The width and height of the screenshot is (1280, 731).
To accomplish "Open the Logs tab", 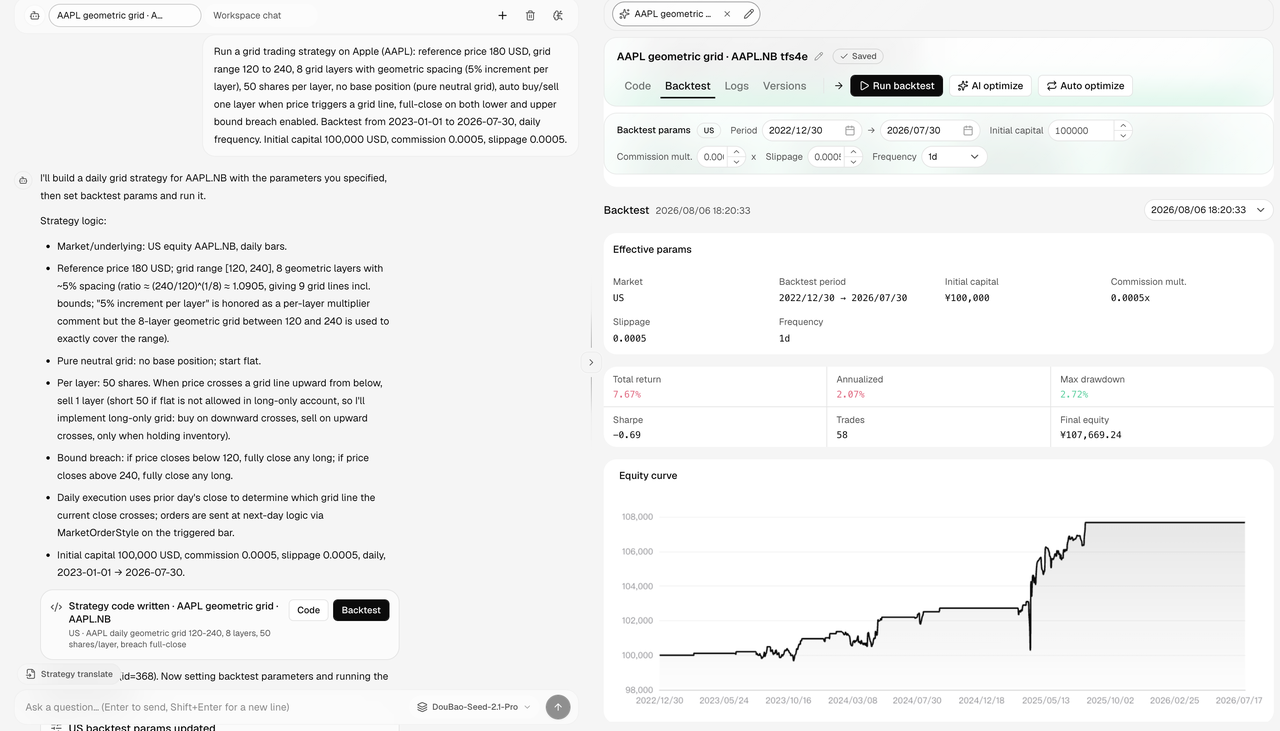I will tap(737, 86).
